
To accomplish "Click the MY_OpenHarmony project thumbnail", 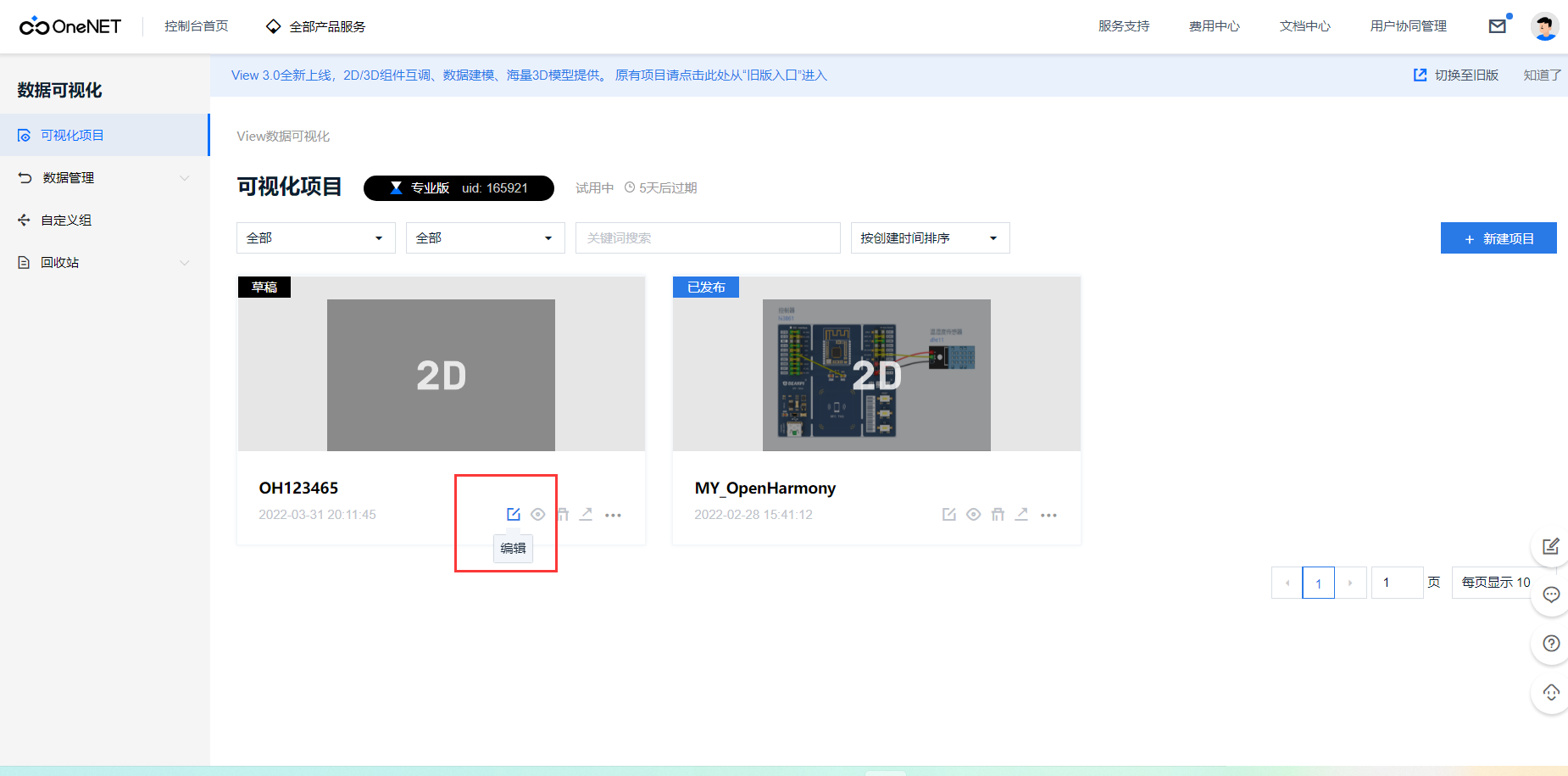I will (876, 374).
